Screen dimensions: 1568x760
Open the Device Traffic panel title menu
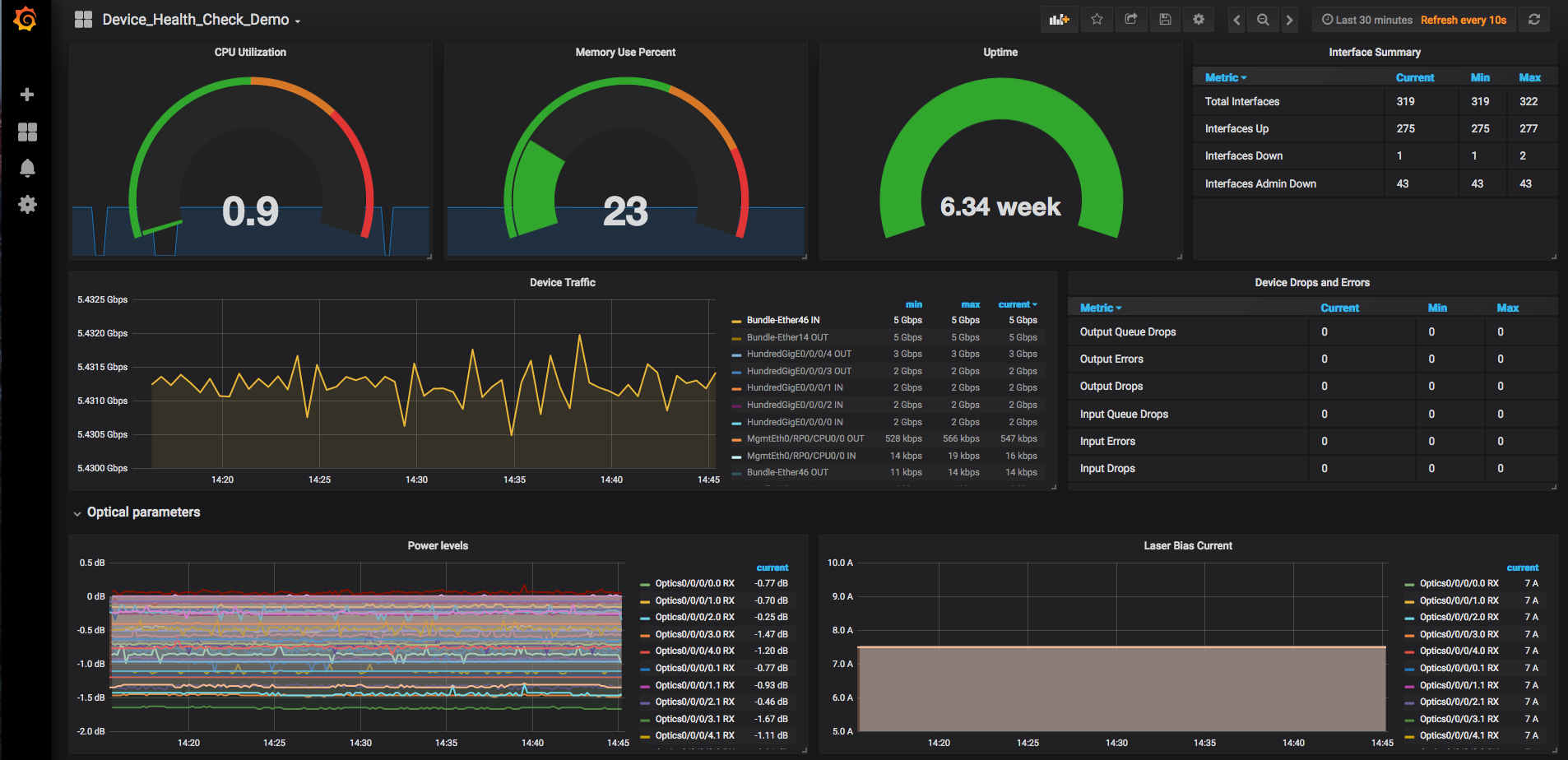(x=563, y=282)
